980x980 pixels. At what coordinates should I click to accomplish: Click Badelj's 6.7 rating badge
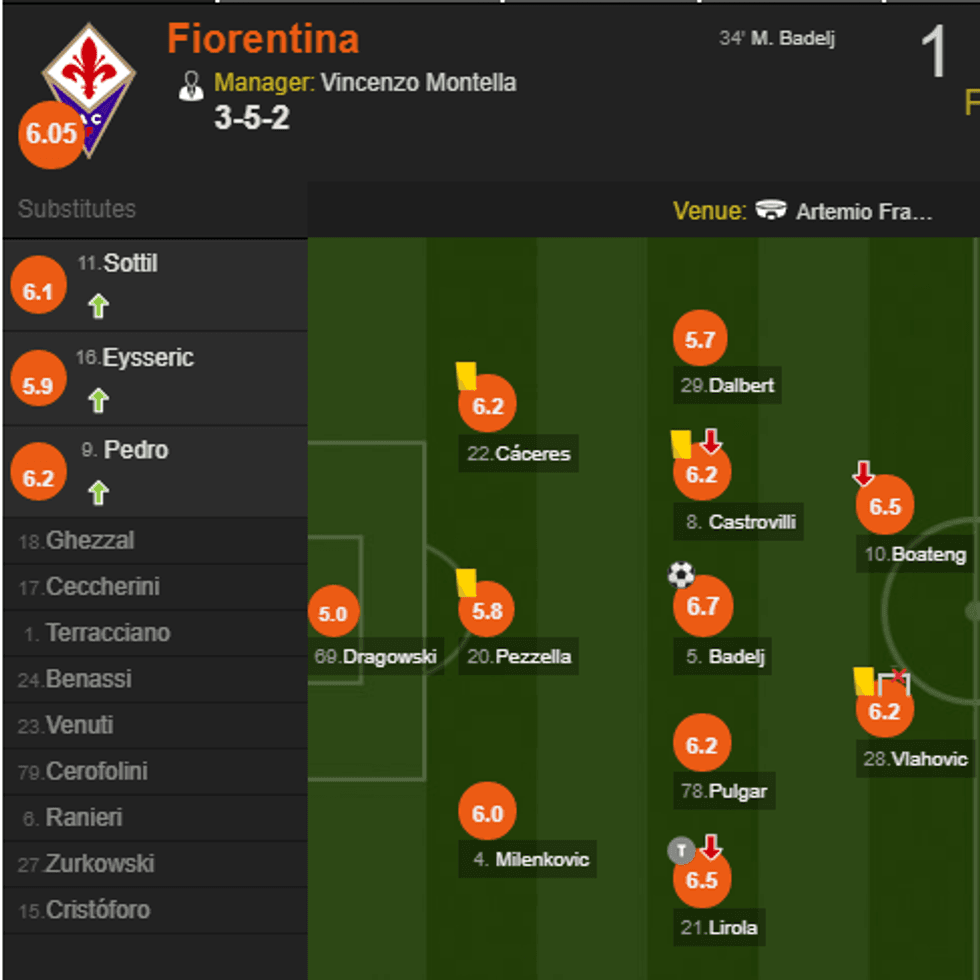click(x=703, y=606)
